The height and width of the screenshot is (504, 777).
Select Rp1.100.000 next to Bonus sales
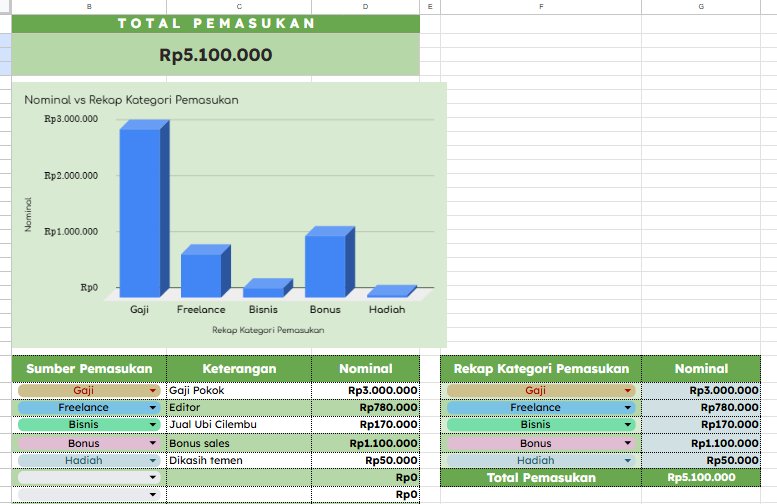[x=366, y=443]
